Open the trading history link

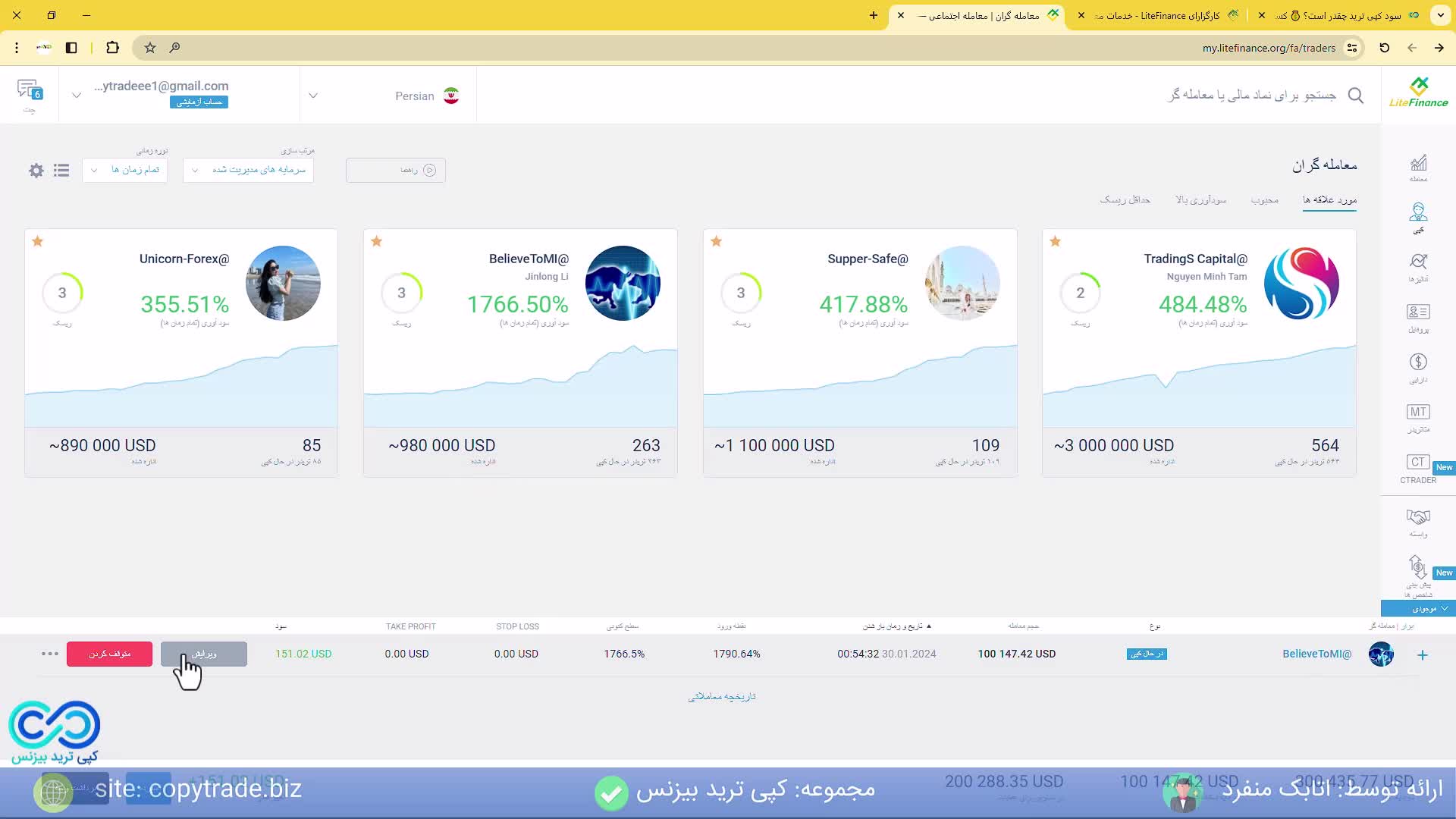tap(722, 696)
